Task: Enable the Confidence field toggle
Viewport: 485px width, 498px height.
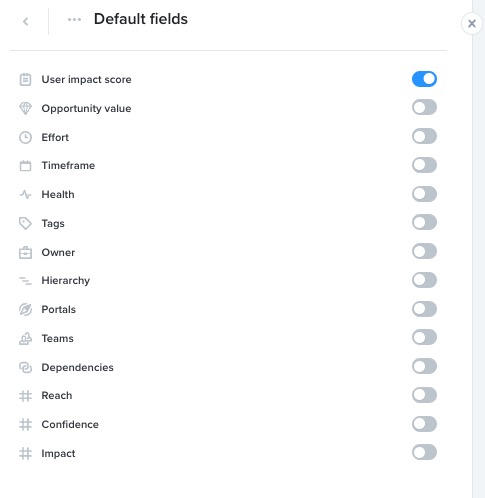Action: tap(424, 424)
